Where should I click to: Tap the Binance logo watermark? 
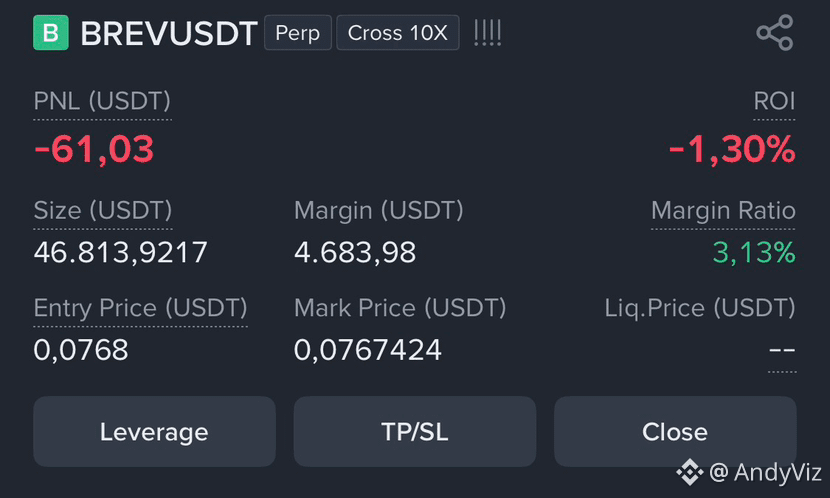[x=690, y=472]
